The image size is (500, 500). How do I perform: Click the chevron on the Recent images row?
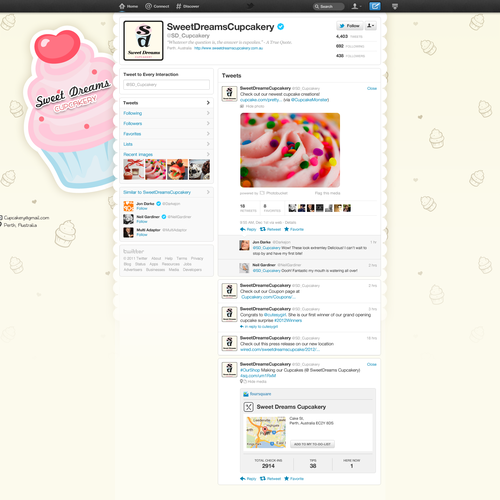click(208, 154)
